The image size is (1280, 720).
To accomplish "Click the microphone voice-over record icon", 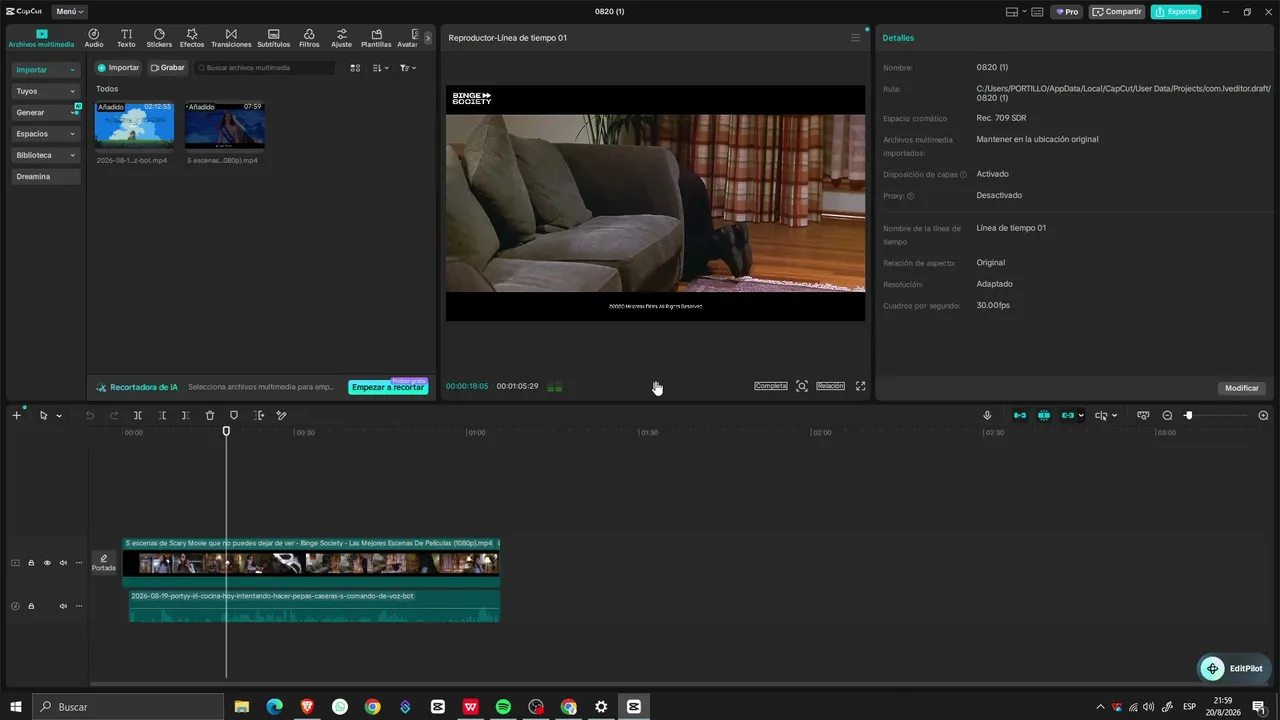I will click(x=987, y=415).
